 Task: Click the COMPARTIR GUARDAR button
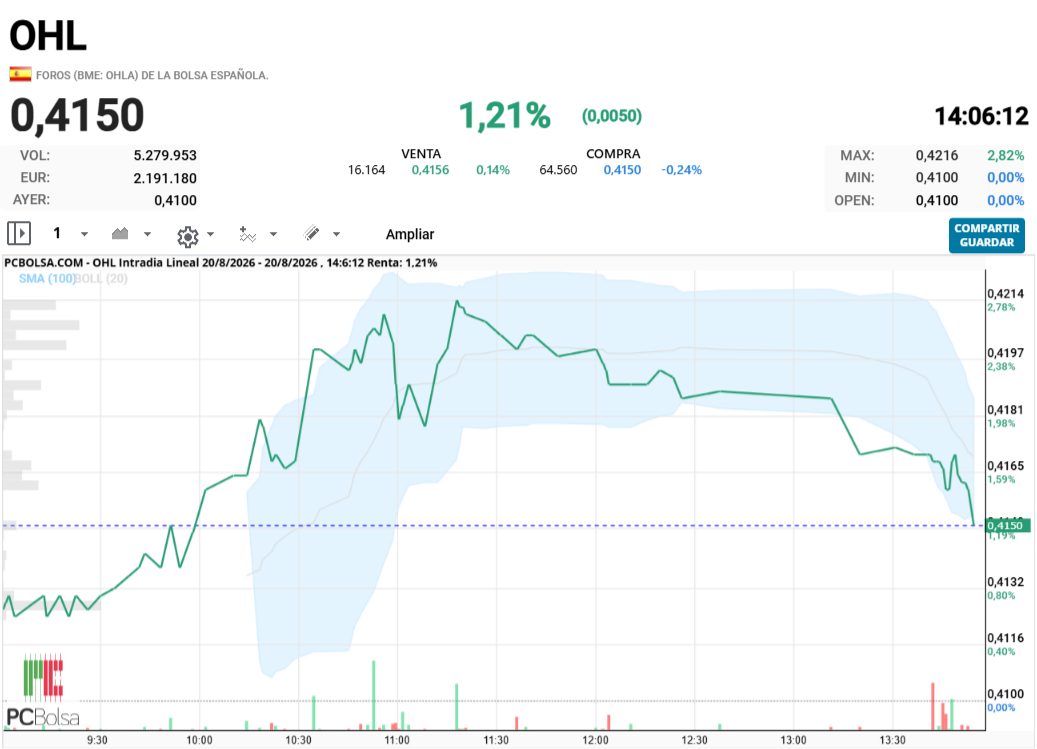(987, 235)
